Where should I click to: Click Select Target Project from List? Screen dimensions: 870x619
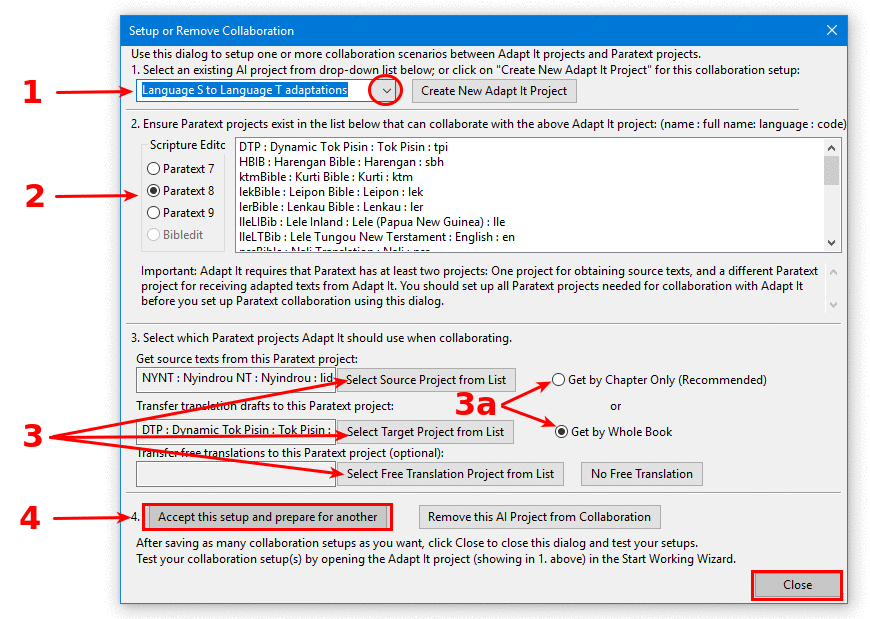point(425,432)
